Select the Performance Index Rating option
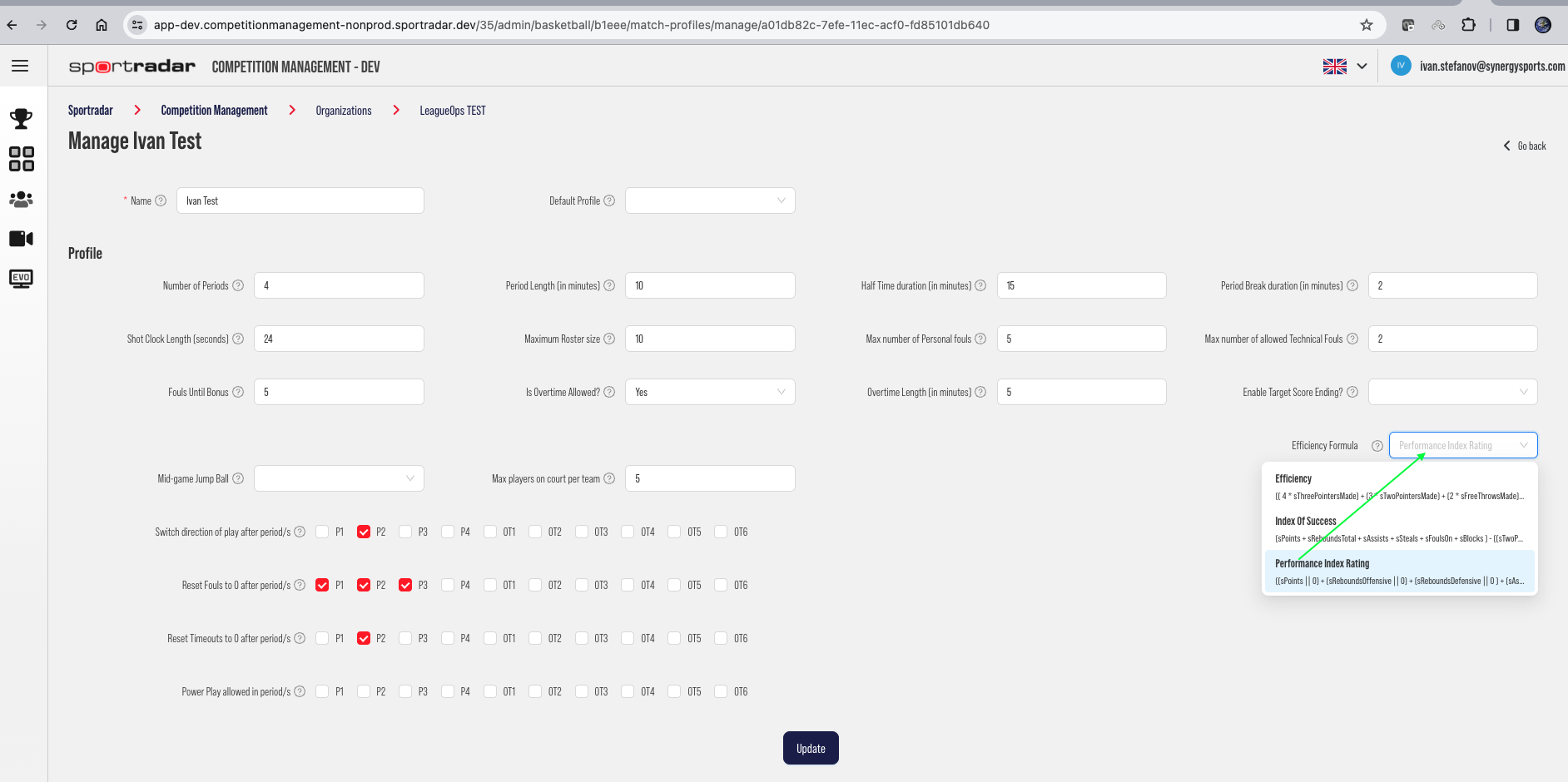1568x782 pixels. point(1400,572)
